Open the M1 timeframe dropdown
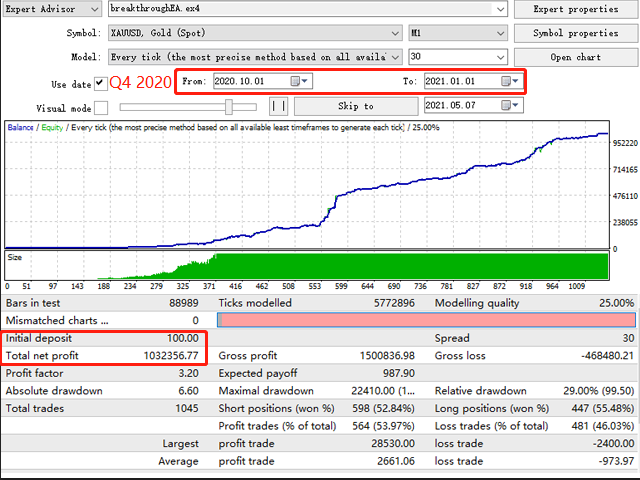Screen dimensions: 640x480 [501, 33]
